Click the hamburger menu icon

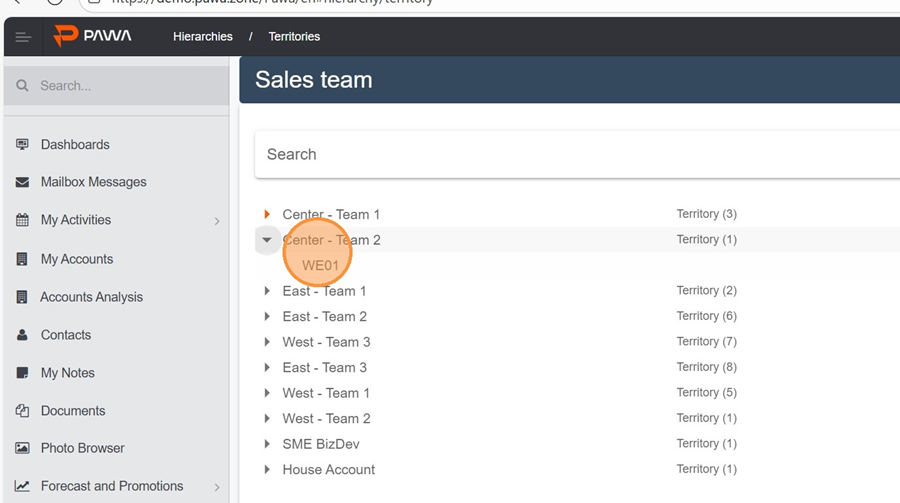pyautogui.click(x=23, y=37)
